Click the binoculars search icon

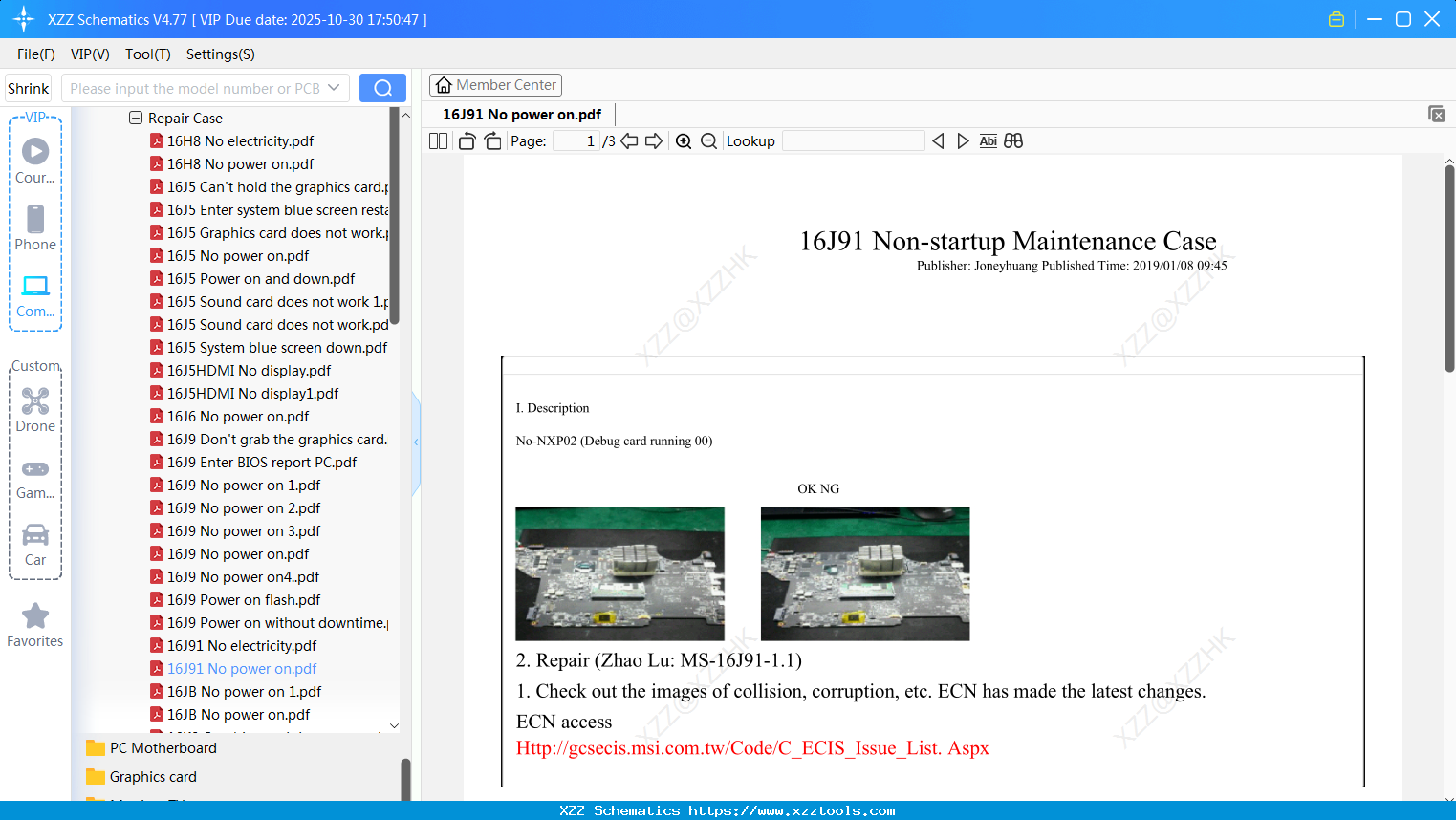(x=1013, y=140)
